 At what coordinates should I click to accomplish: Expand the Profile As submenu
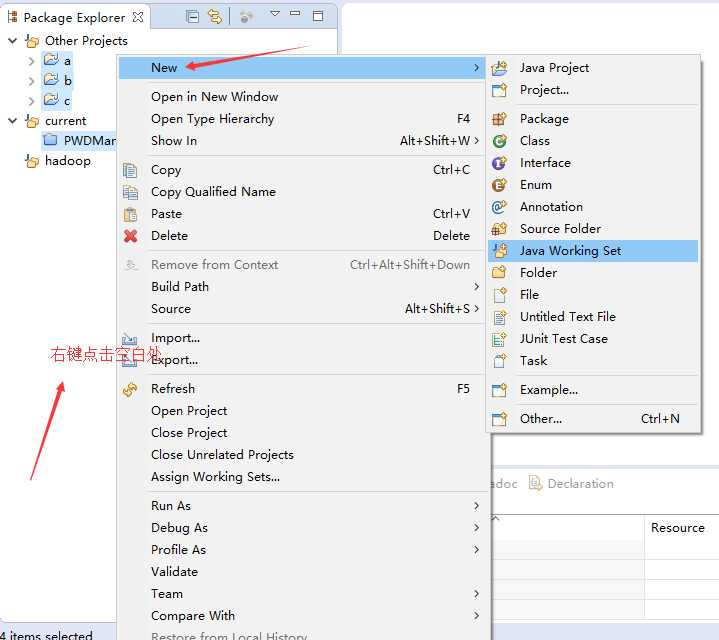click(x=302, y=550)
